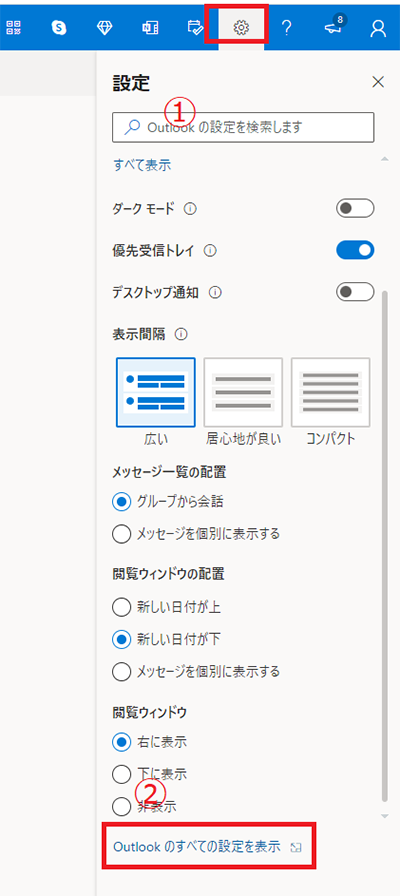Turn off the 優先受信トレイ switch
The width and height of the screenshot is (400, 896).
tap(355, 250)
